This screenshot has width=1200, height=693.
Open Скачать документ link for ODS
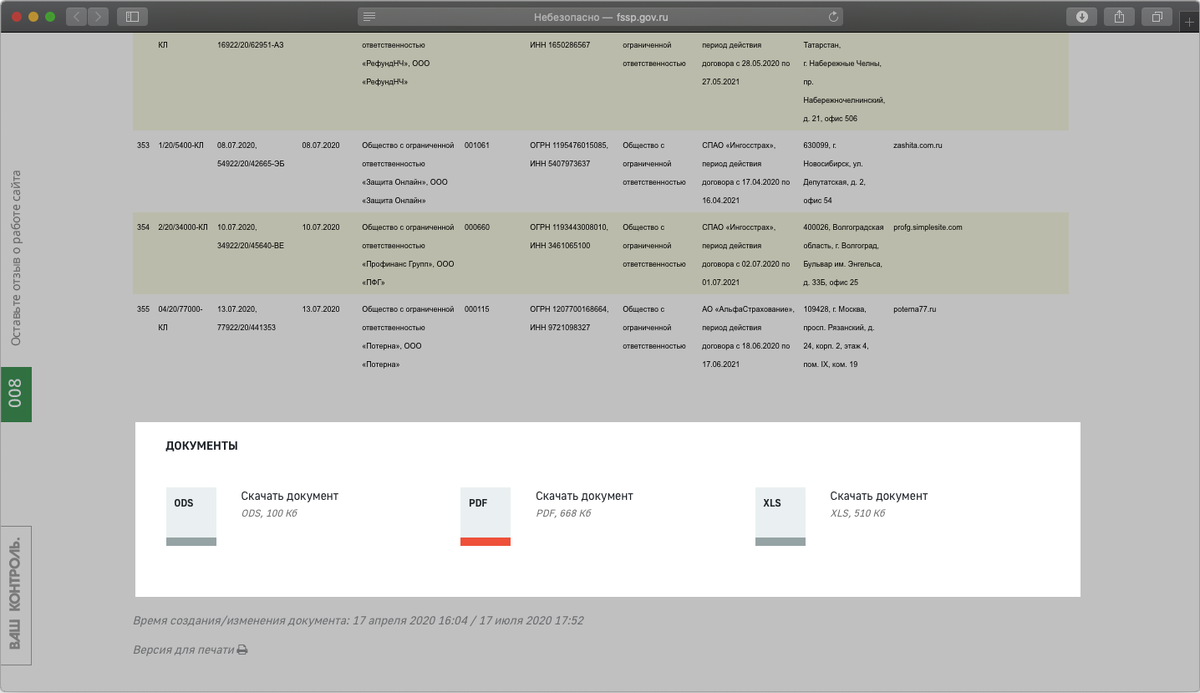290,496
